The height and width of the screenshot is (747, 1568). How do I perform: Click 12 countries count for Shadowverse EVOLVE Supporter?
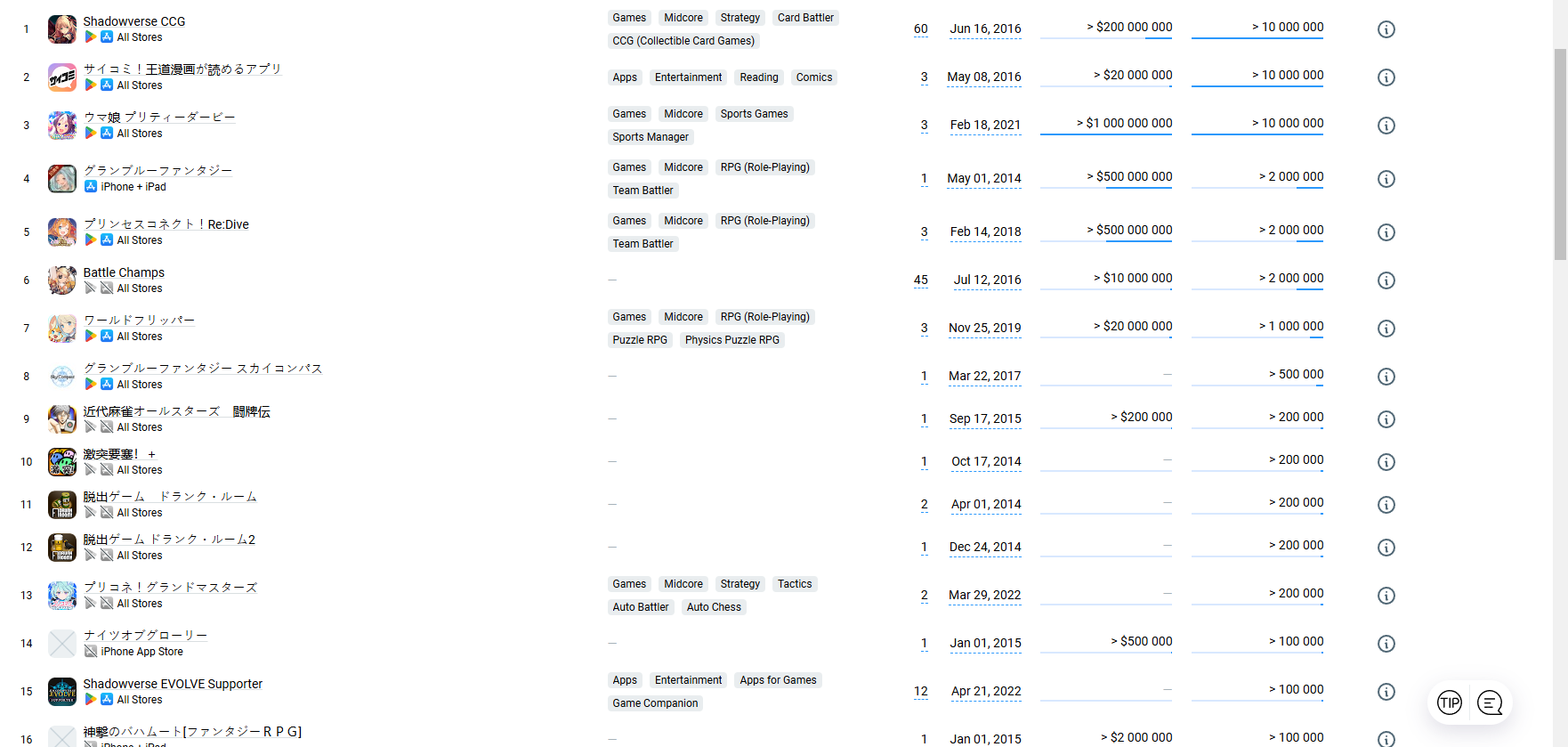coord(921,692)
